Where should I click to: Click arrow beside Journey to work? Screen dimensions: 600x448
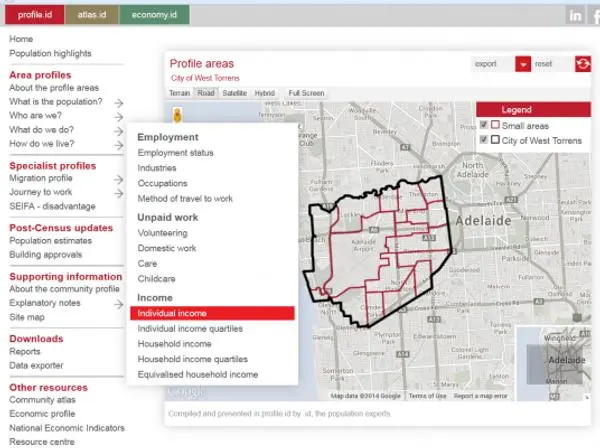point(119,193)
